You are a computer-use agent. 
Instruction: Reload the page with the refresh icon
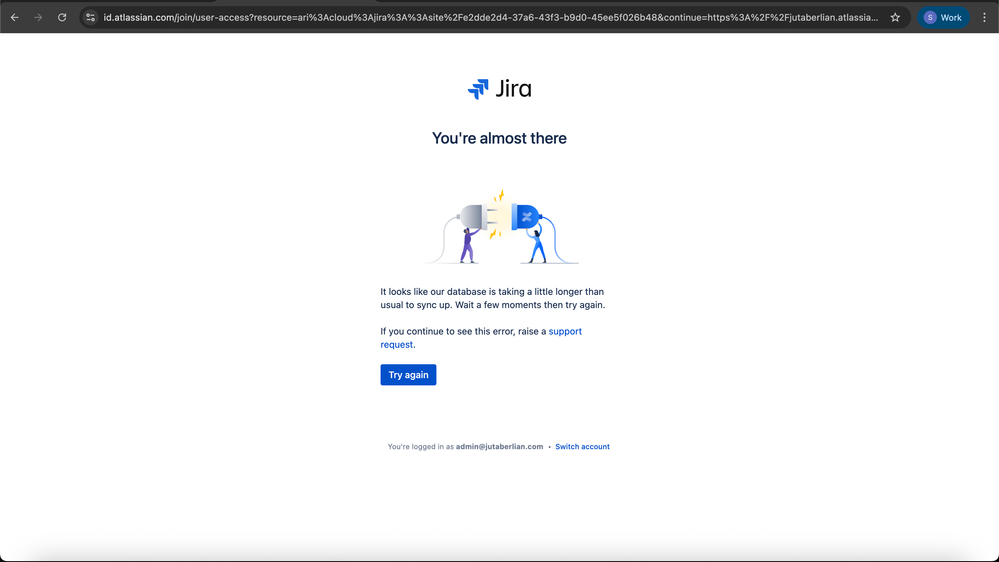pos(62,17)
